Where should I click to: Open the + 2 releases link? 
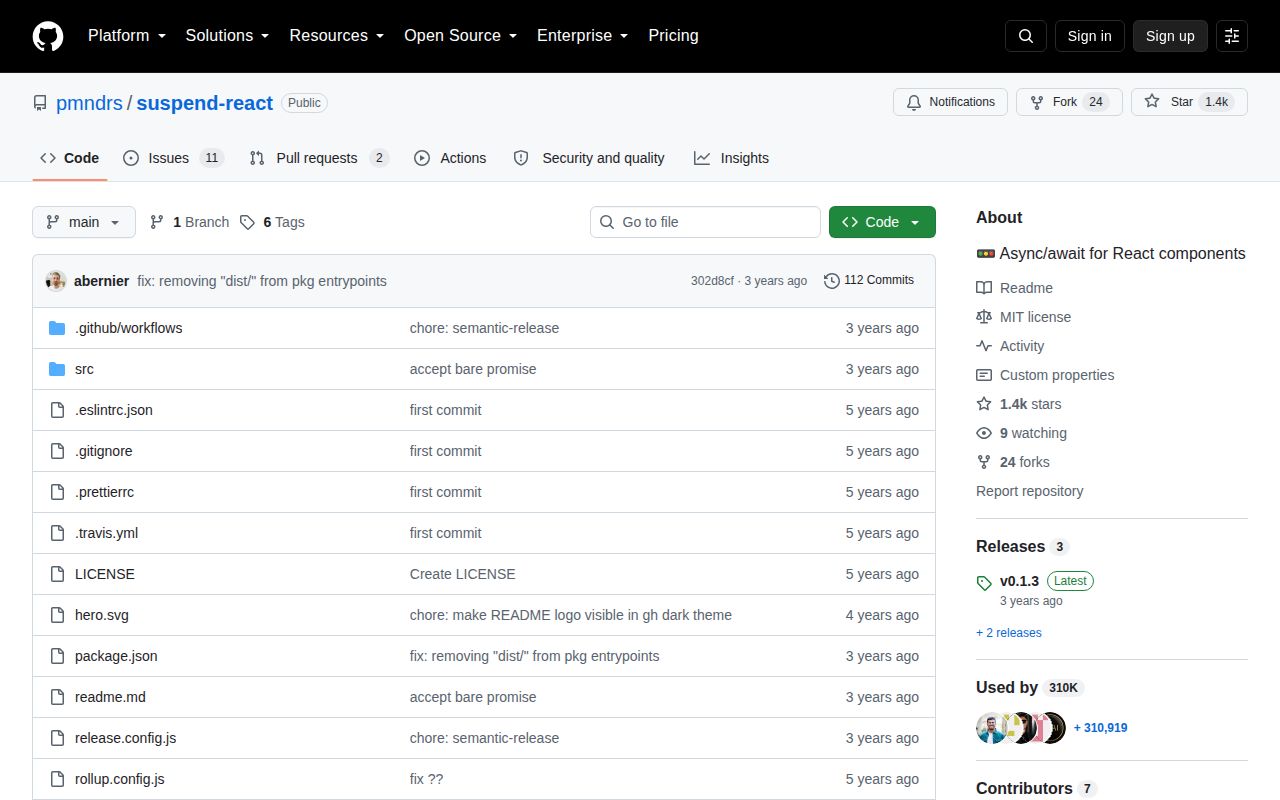tap(1009, 633)
